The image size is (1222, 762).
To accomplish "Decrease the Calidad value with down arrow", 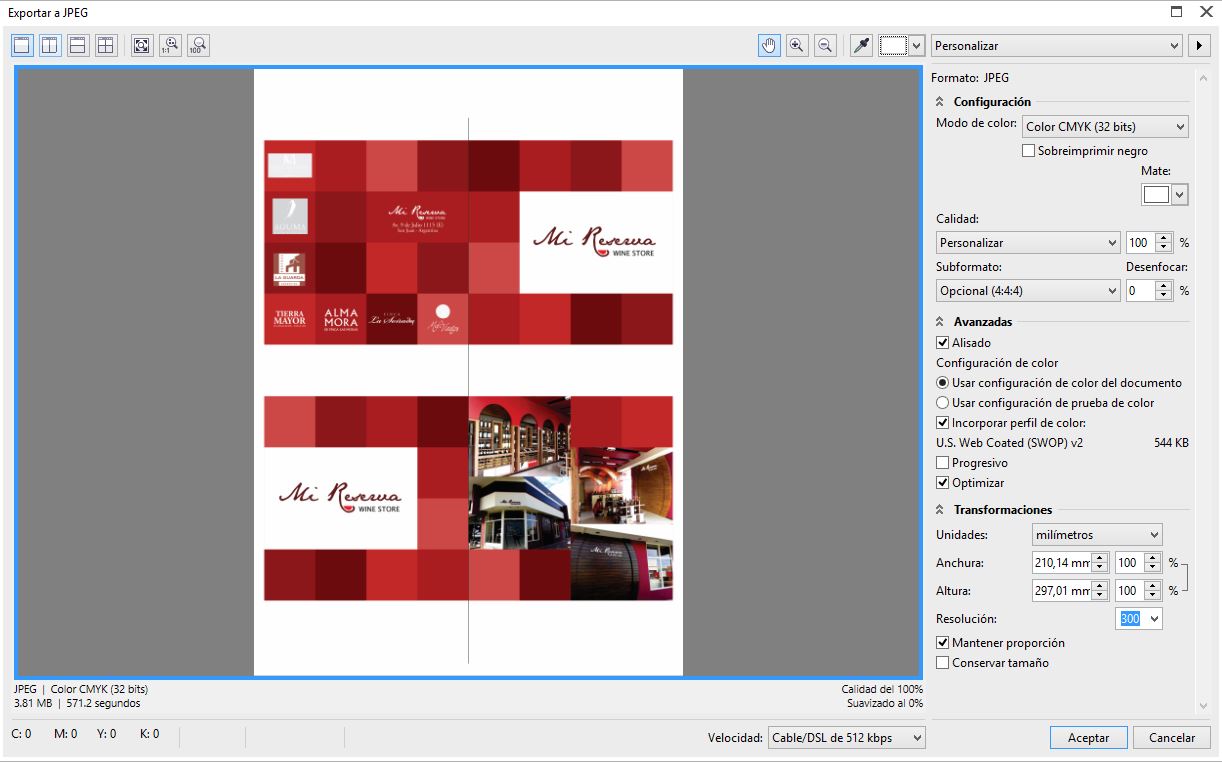I will tap(1163, 247).
